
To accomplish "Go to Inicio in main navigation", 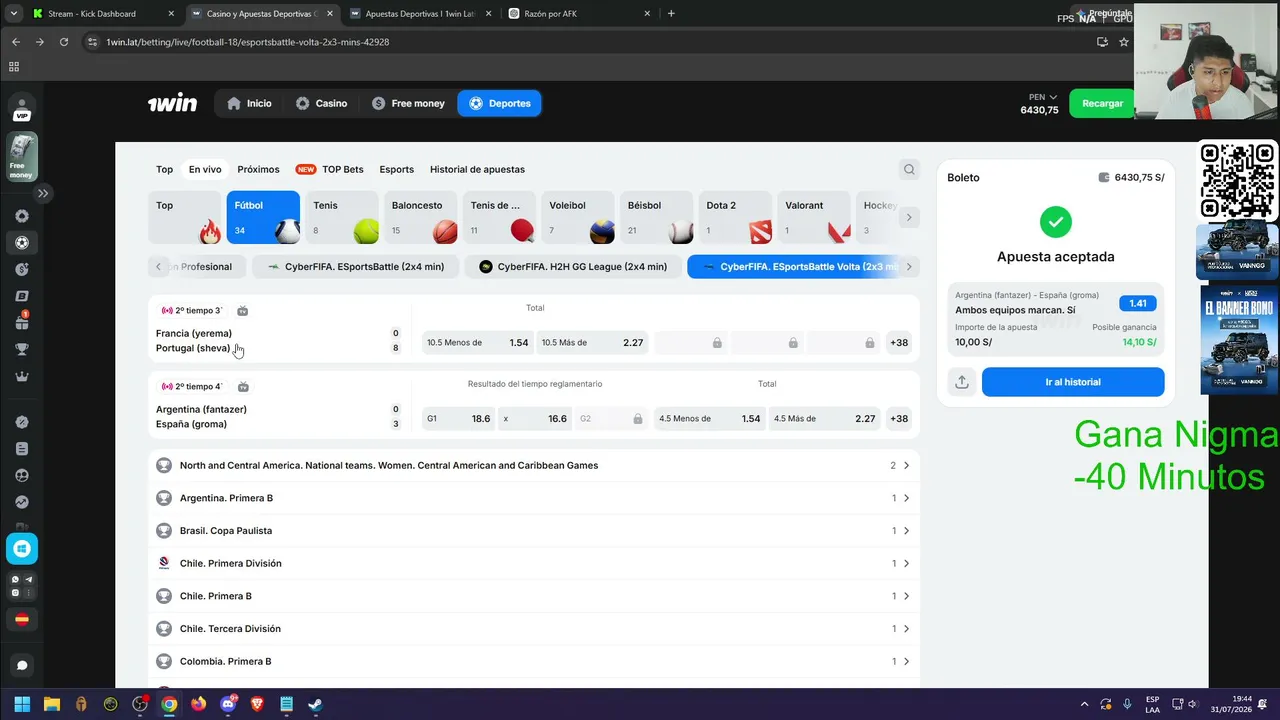I will tap(249, 103).
